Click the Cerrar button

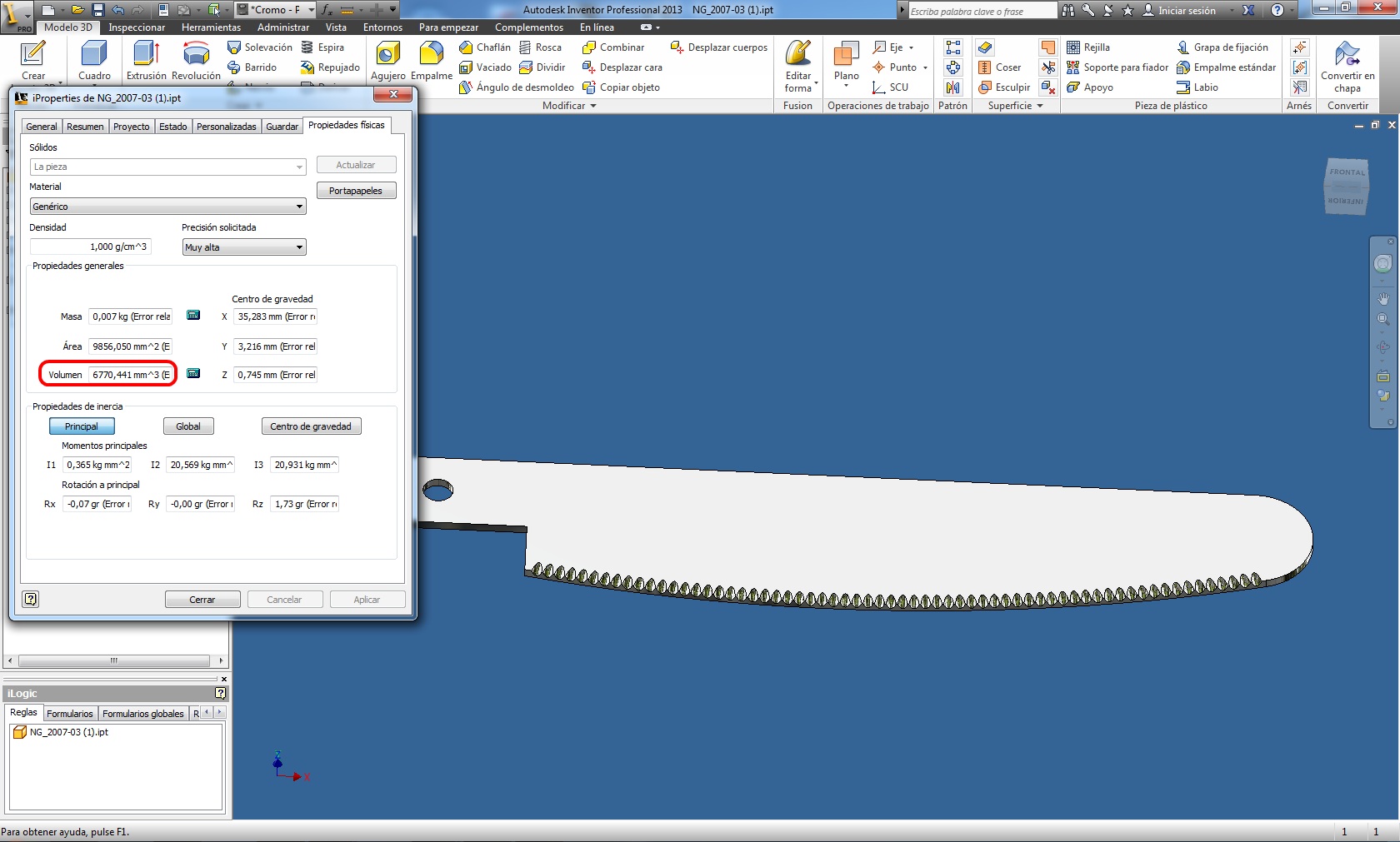202,600
